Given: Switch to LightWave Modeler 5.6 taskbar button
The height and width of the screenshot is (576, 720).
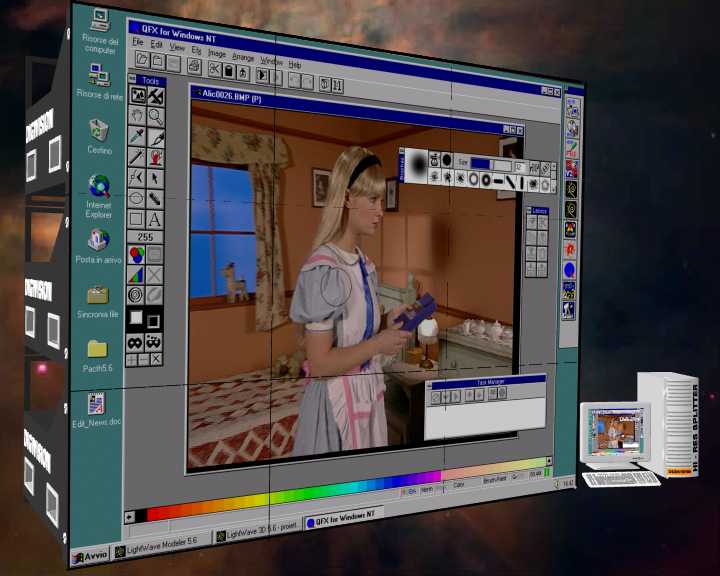Looking at the screenshot, I should click(161, 545).
